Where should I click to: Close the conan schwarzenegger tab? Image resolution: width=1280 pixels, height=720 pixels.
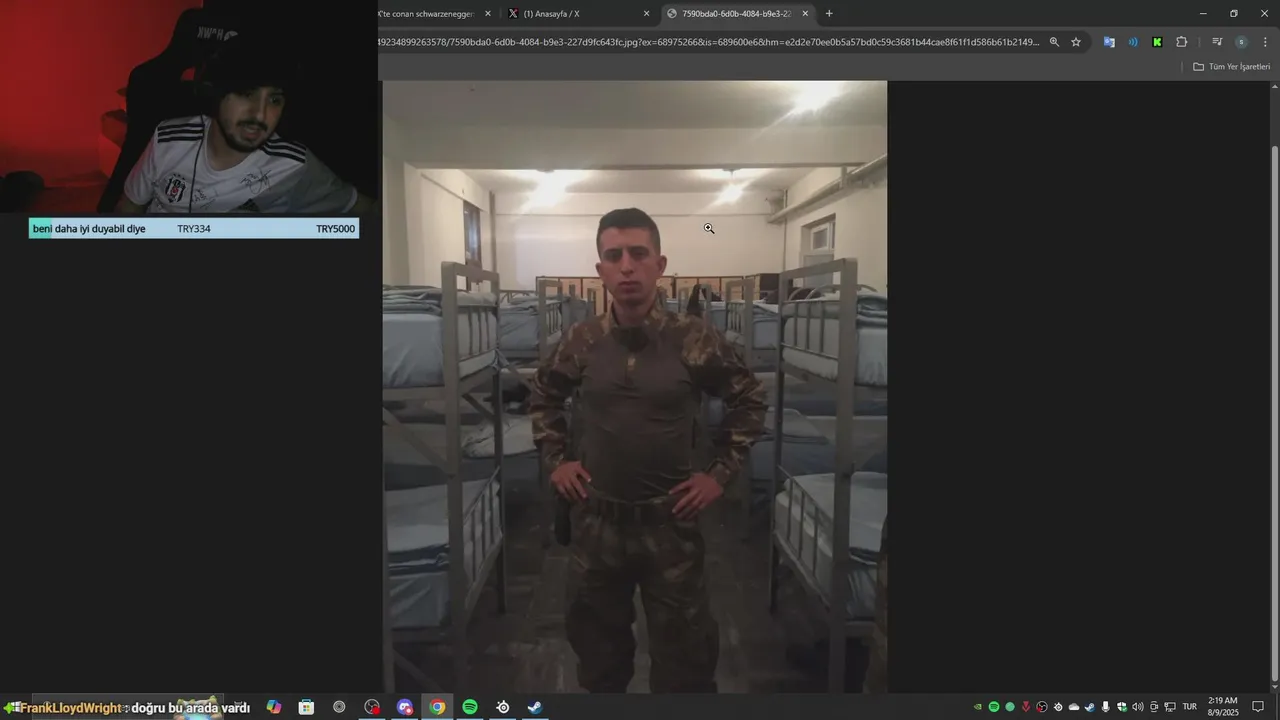coord(488,14)
